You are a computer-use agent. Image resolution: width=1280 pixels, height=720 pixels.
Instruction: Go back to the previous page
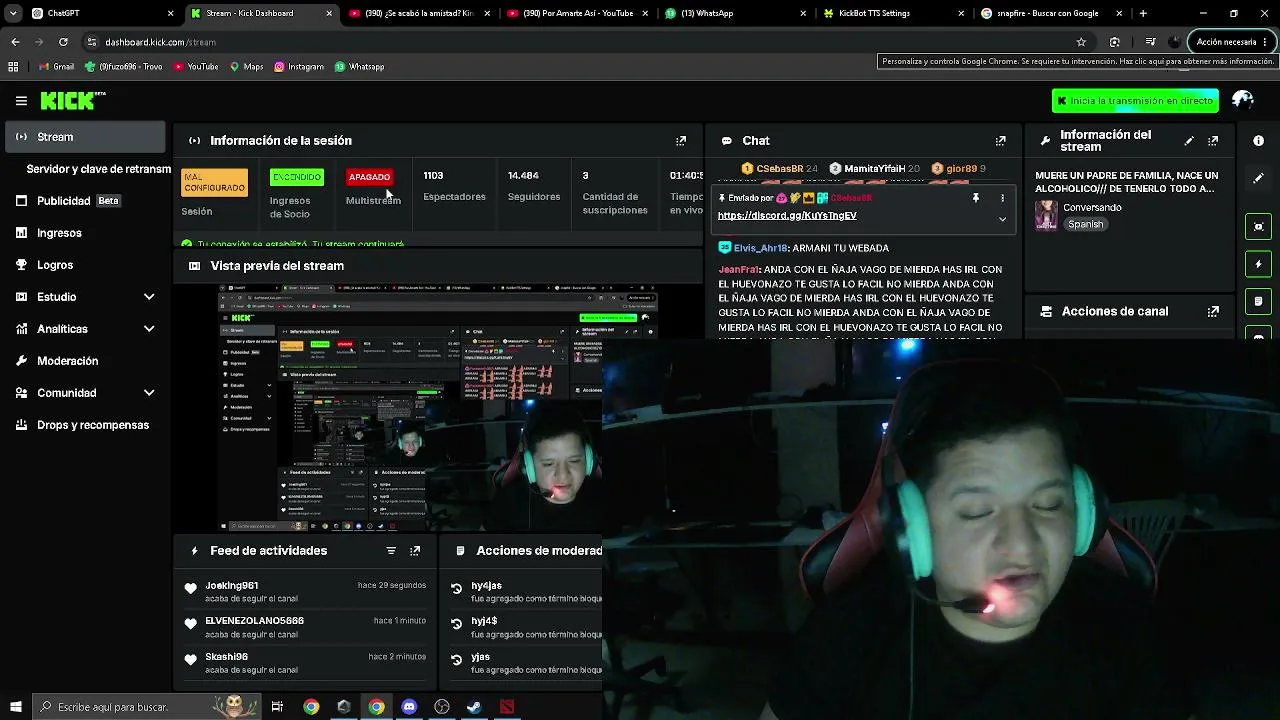pyautogui.click(x=15, y=42)
